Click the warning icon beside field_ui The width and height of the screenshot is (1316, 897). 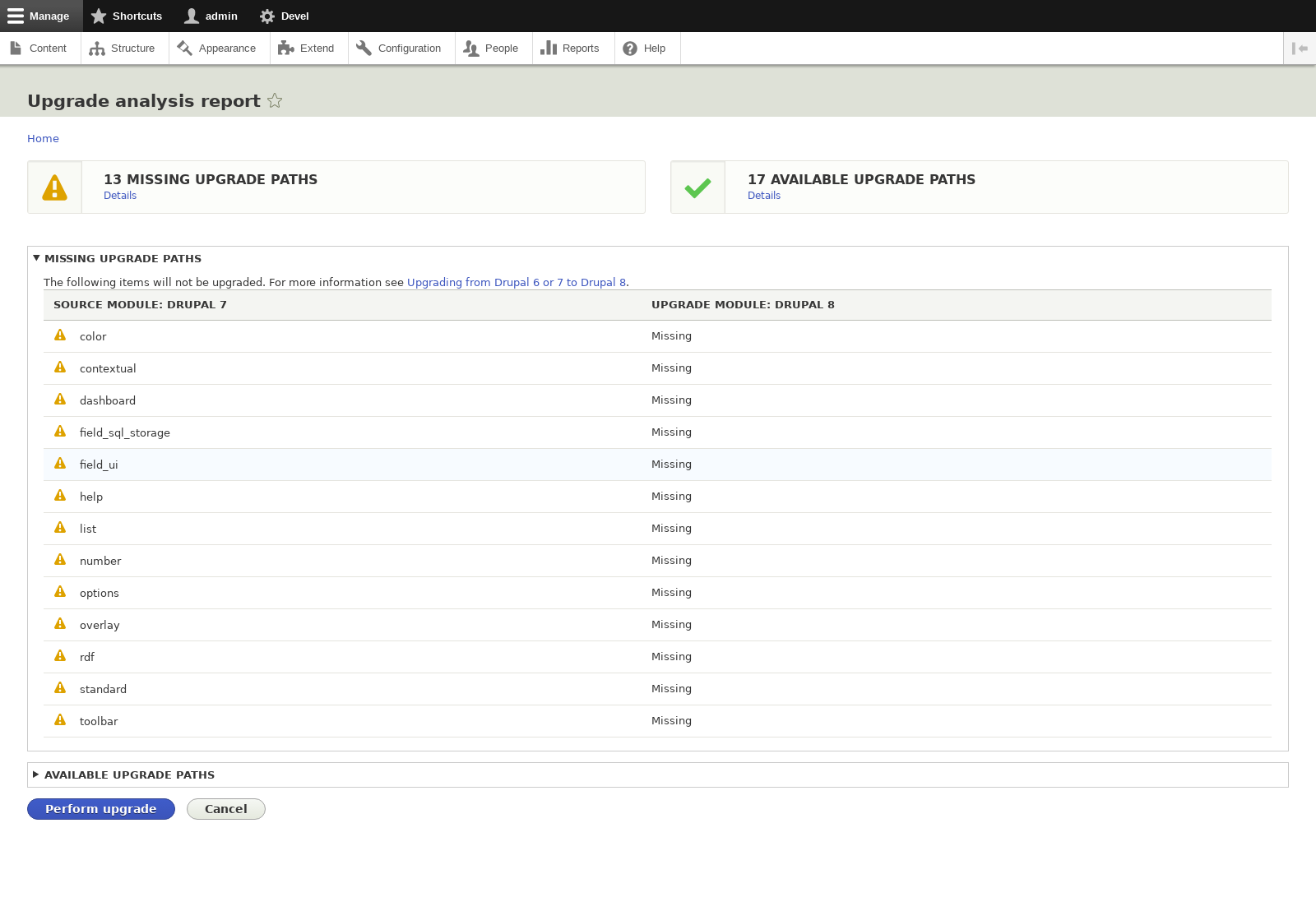[x=60, y=464]
